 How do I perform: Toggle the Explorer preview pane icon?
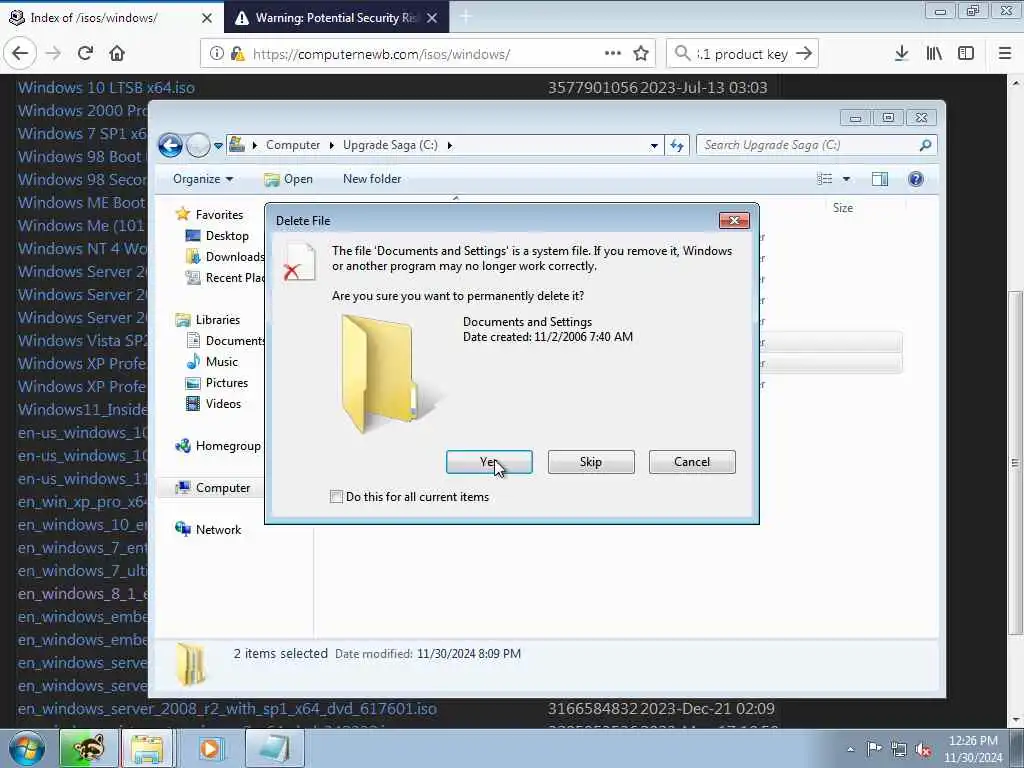[x=880, y=179]
